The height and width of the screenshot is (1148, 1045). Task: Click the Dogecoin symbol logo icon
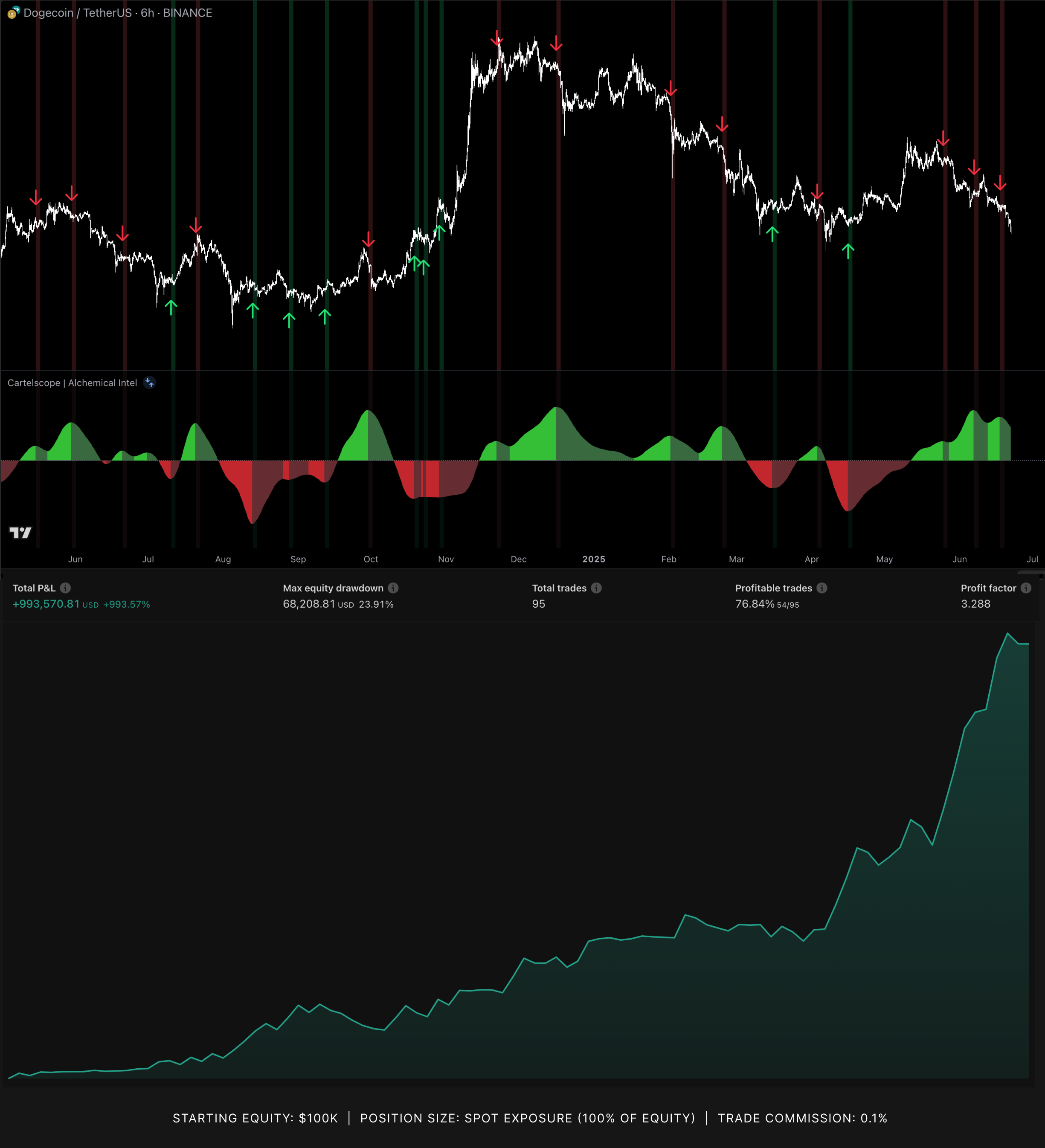14,12
